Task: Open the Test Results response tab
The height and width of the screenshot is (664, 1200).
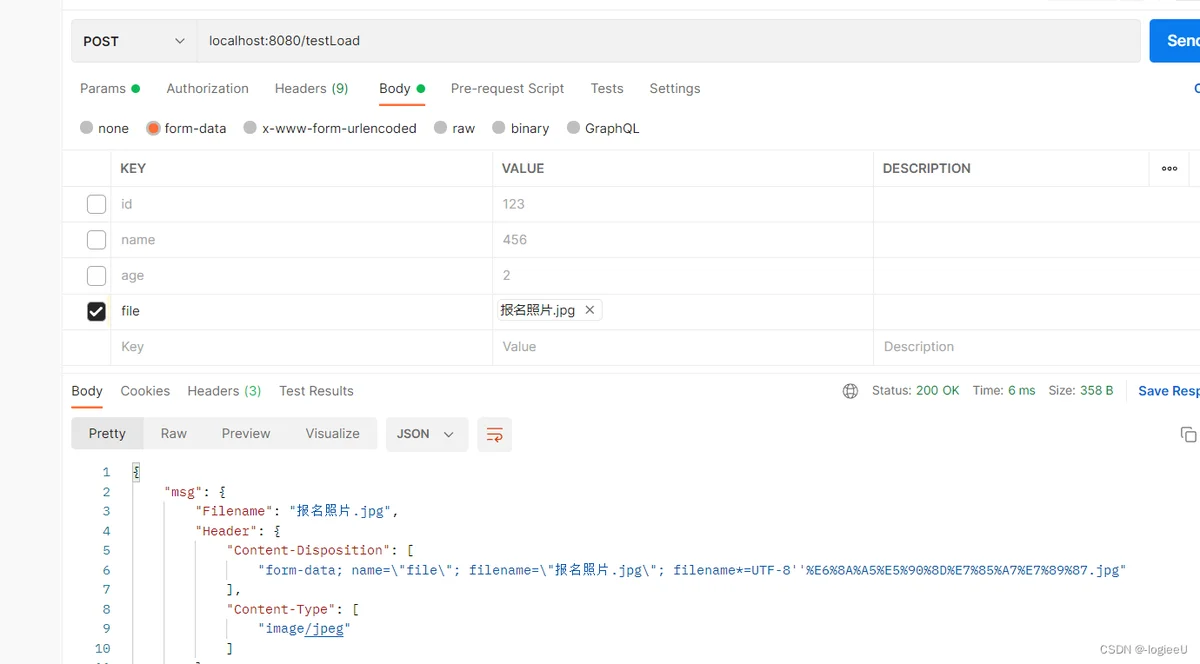Action: point(316,391)
